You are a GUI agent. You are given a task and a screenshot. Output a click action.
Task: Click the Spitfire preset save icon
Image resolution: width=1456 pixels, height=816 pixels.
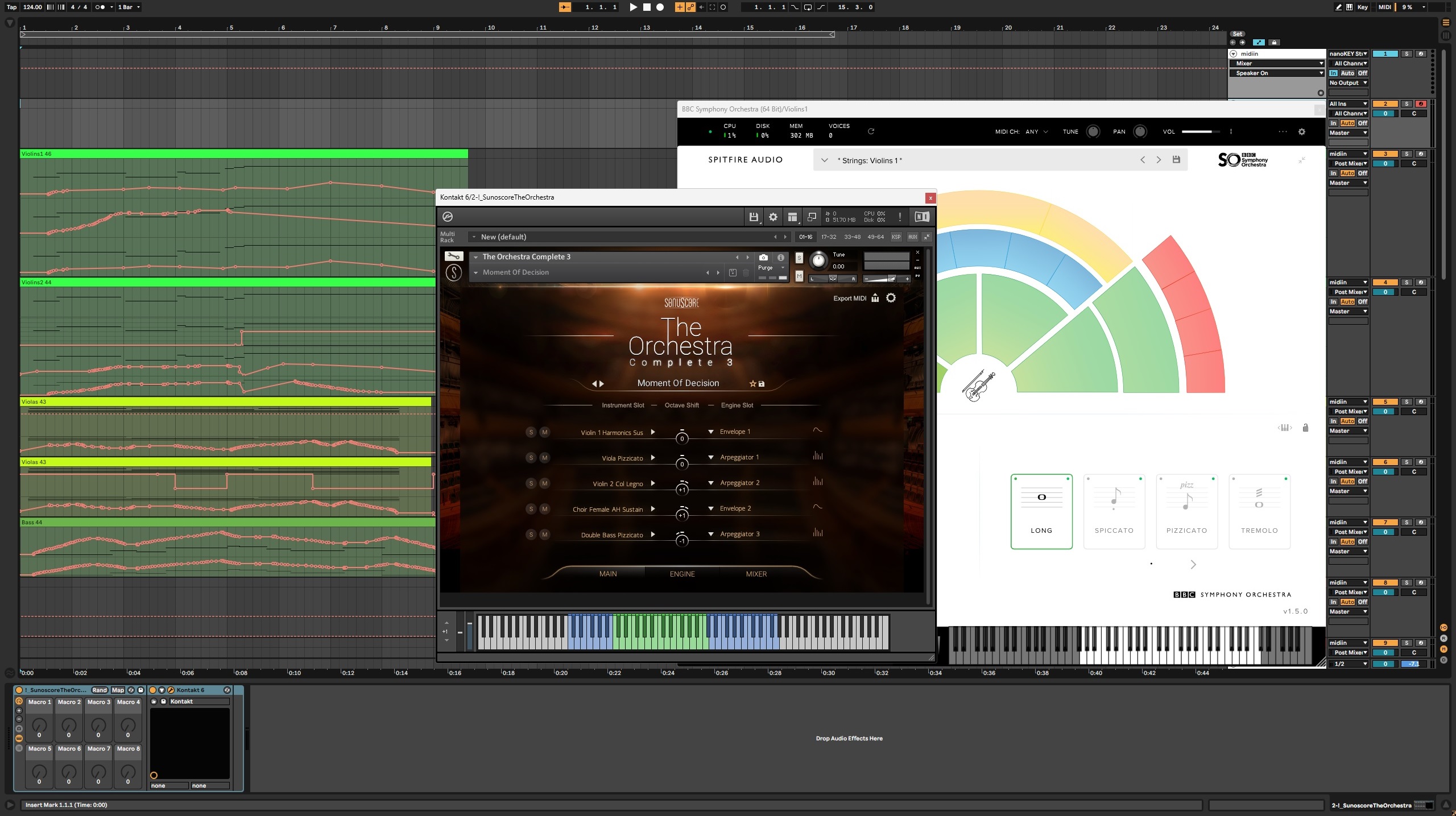point(1176,160)
